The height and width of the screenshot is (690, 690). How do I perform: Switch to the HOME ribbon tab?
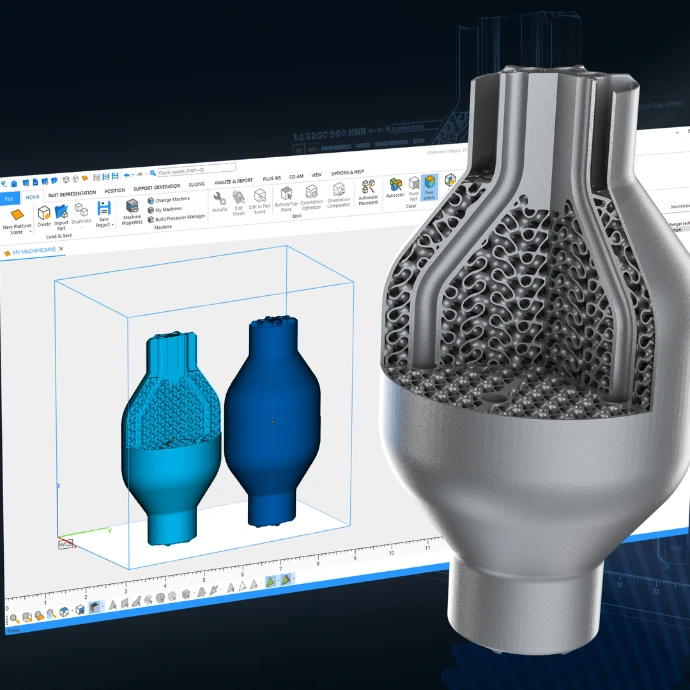click(32, 197)
